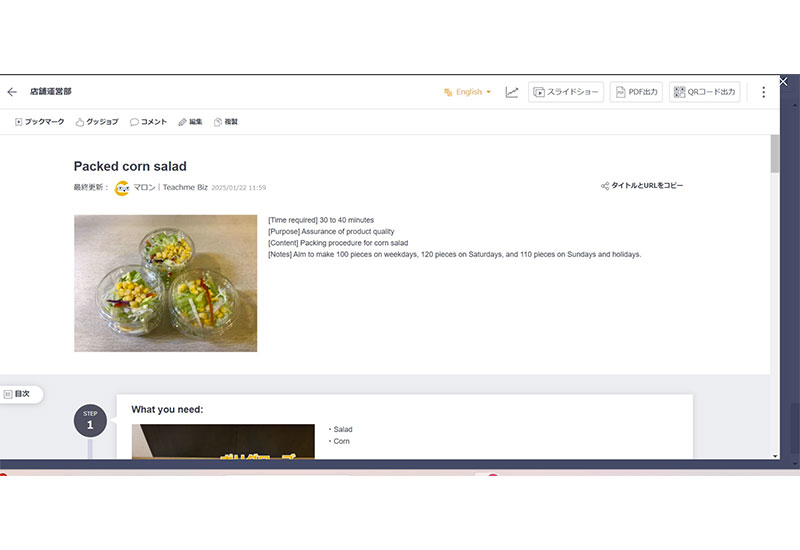Click the QRコード出力 button
The image size is (800, 550).
tap(705, 92)
